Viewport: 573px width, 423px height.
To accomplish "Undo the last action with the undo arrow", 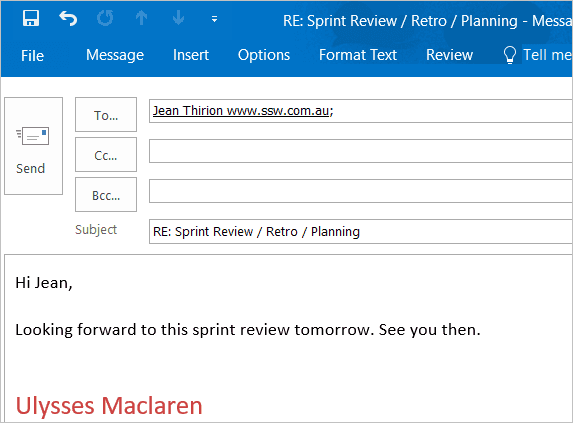I will (x=68, y=18).
